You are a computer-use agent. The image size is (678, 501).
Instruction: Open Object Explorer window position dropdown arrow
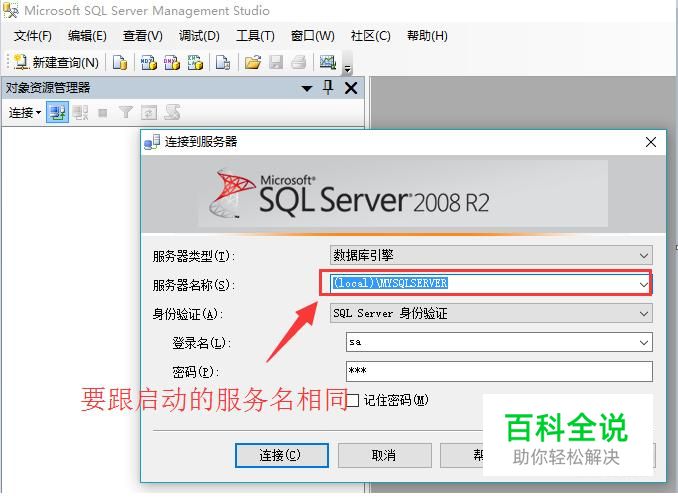coord(307,89)
